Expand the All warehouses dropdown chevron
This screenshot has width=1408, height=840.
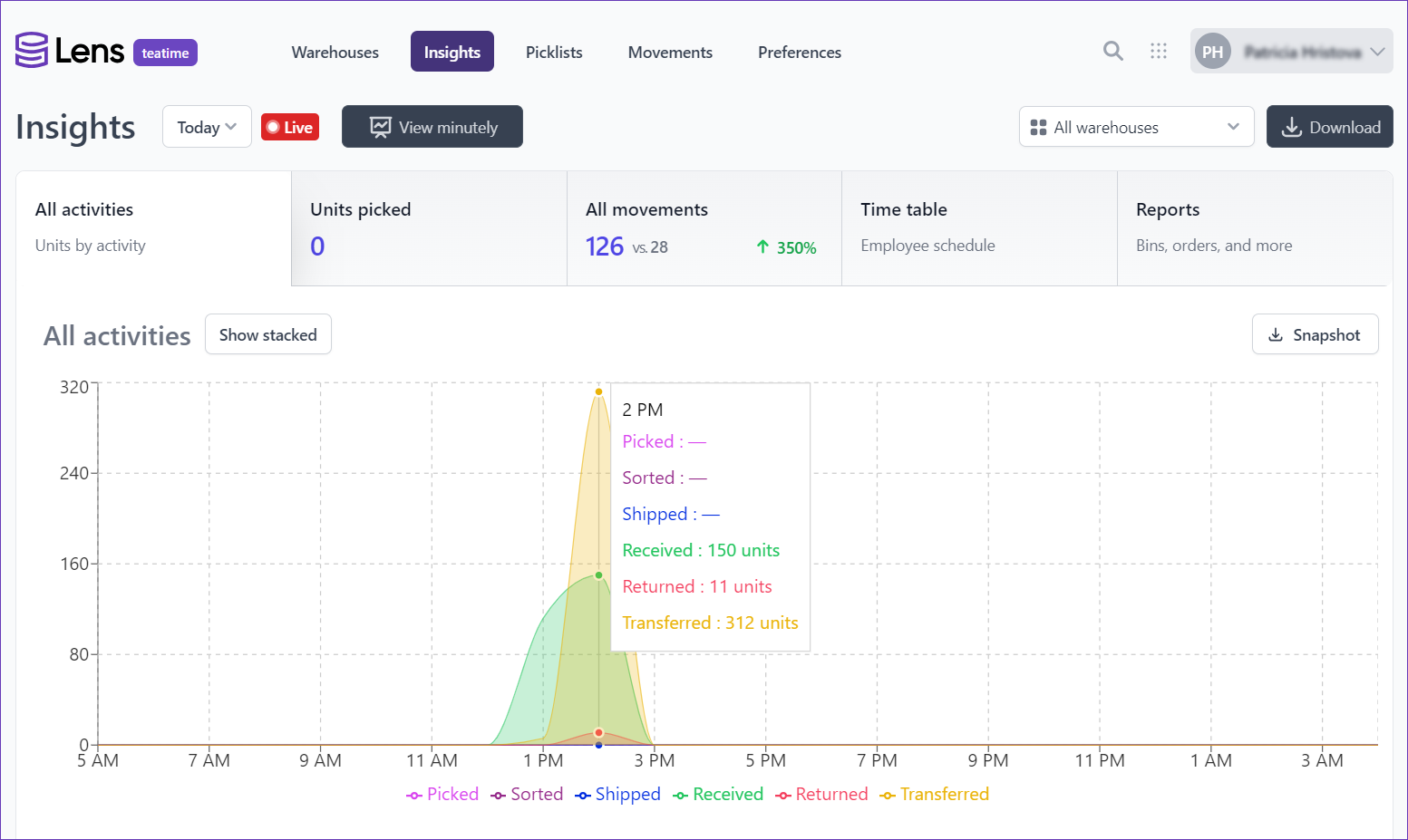[1233, 127]
